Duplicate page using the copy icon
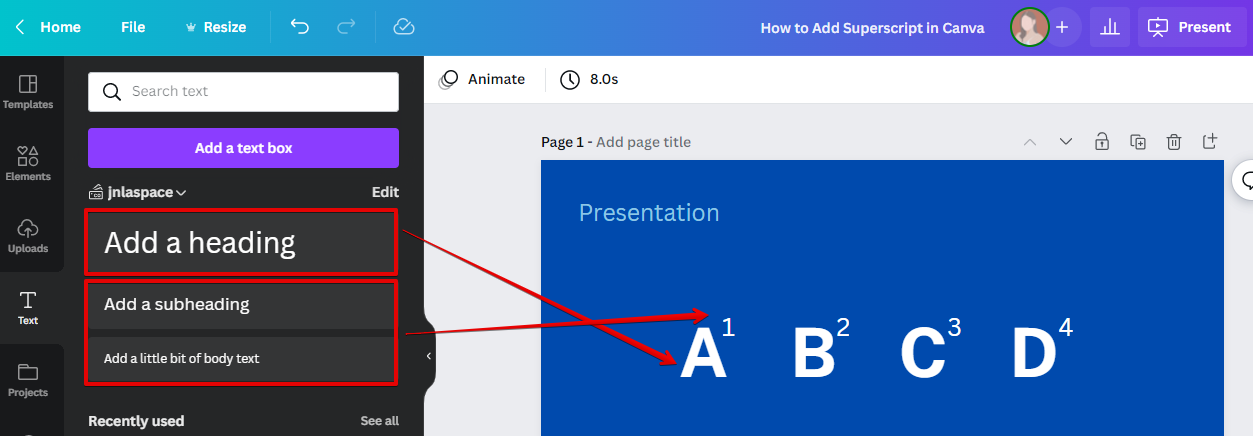1253x436 pixels. [x=1138, y=142]
